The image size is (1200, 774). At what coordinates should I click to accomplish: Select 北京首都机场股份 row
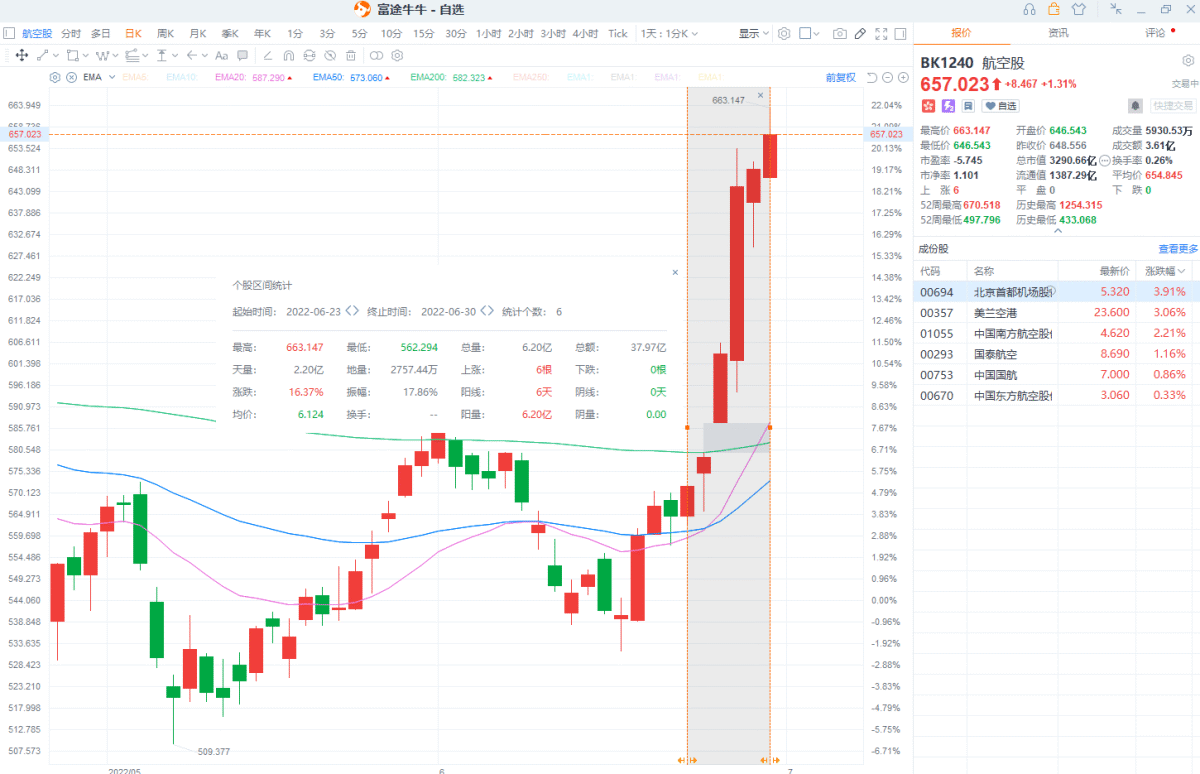click(1056, 292)
